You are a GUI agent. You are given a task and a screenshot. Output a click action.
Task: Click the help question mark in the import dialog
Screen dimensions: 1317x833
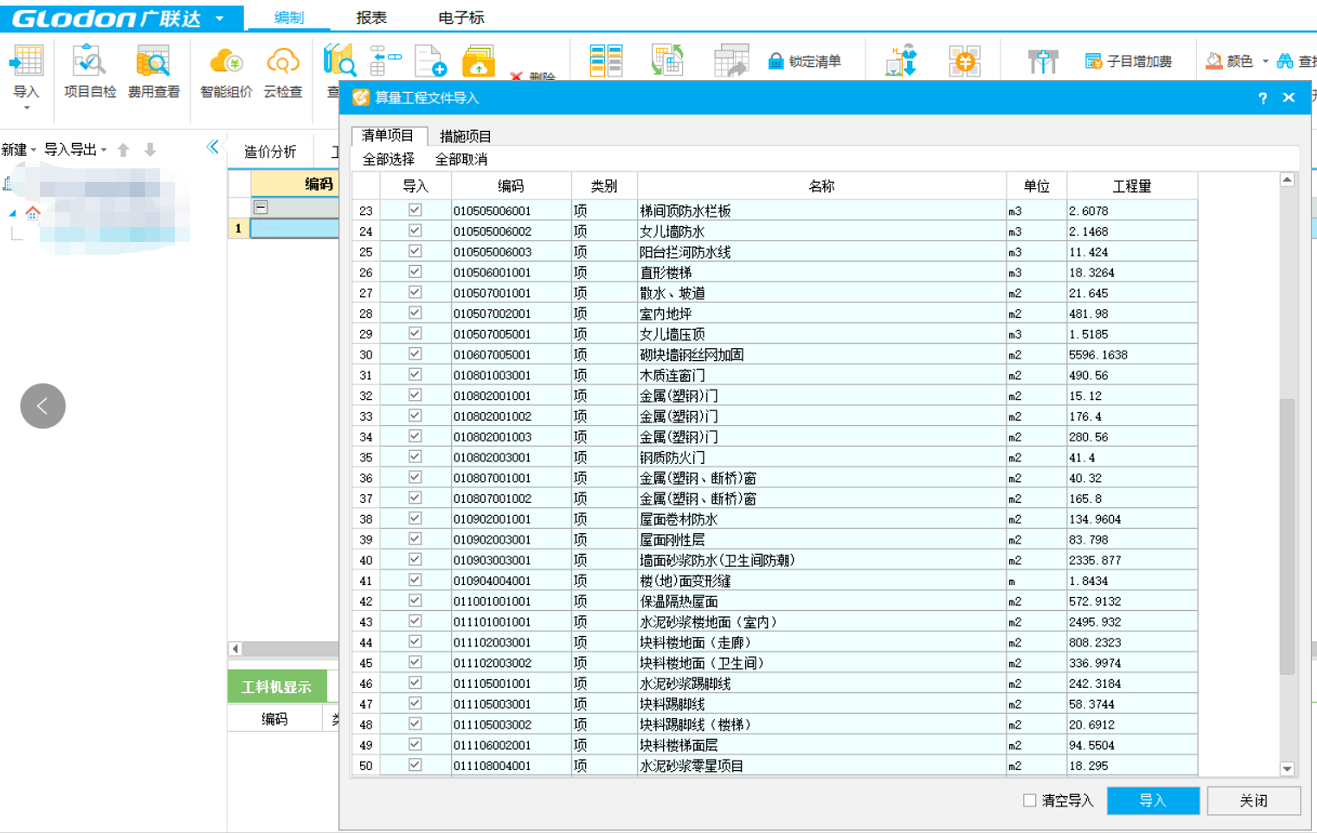(1263, 98)
